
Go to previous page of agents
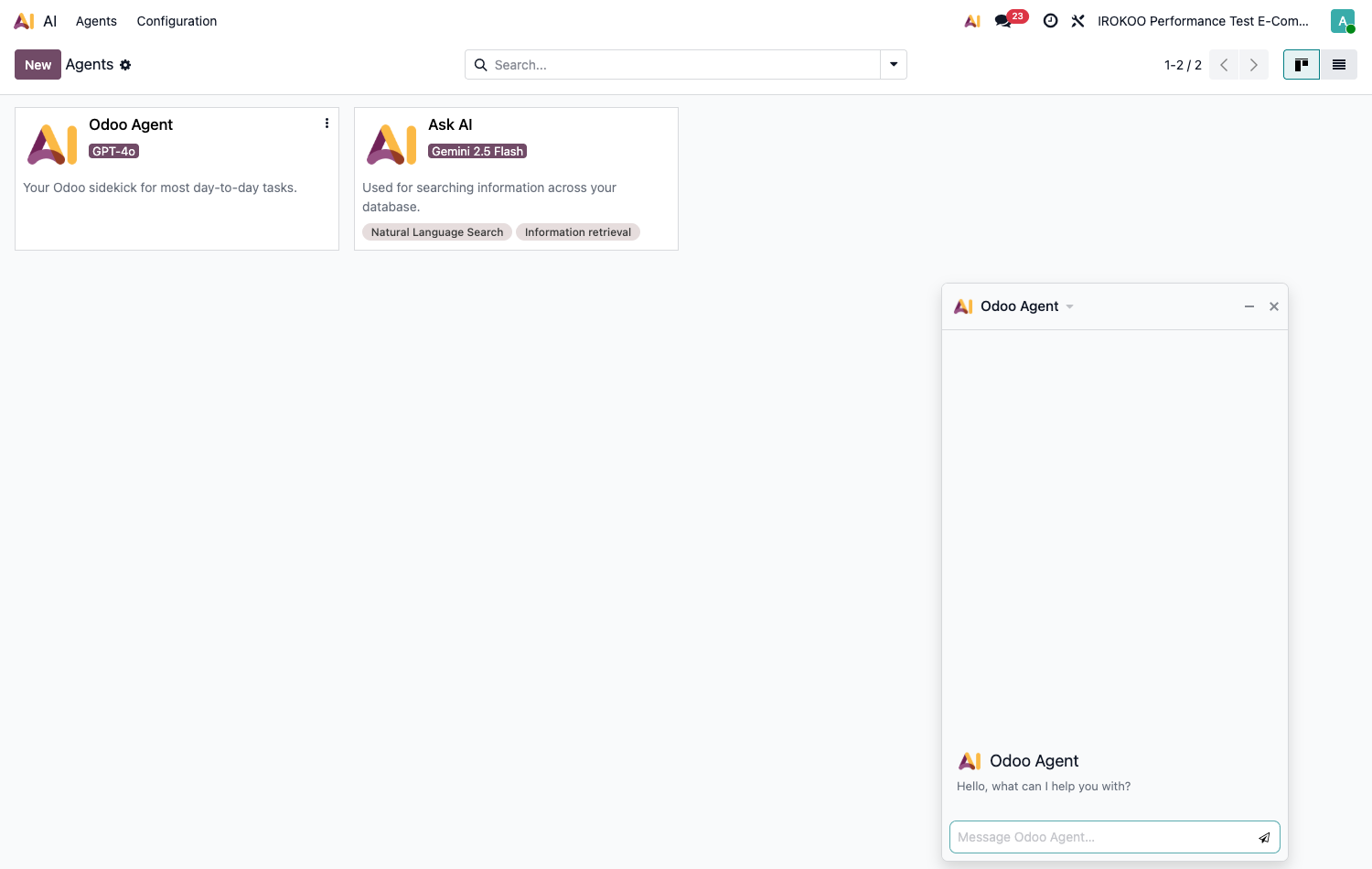[x=1224, y=65]
